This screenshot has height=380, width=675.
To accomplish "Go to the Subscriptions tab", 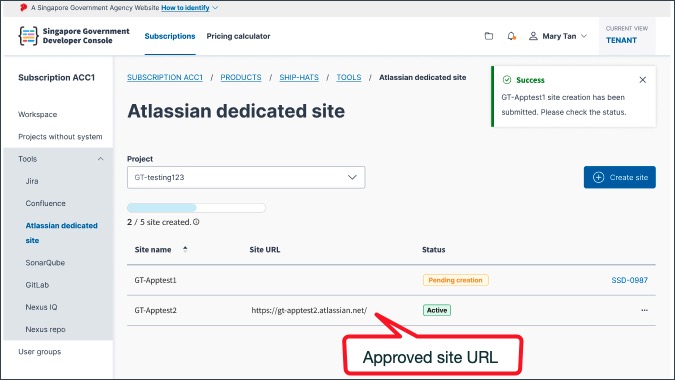I will tap(170, 36).
